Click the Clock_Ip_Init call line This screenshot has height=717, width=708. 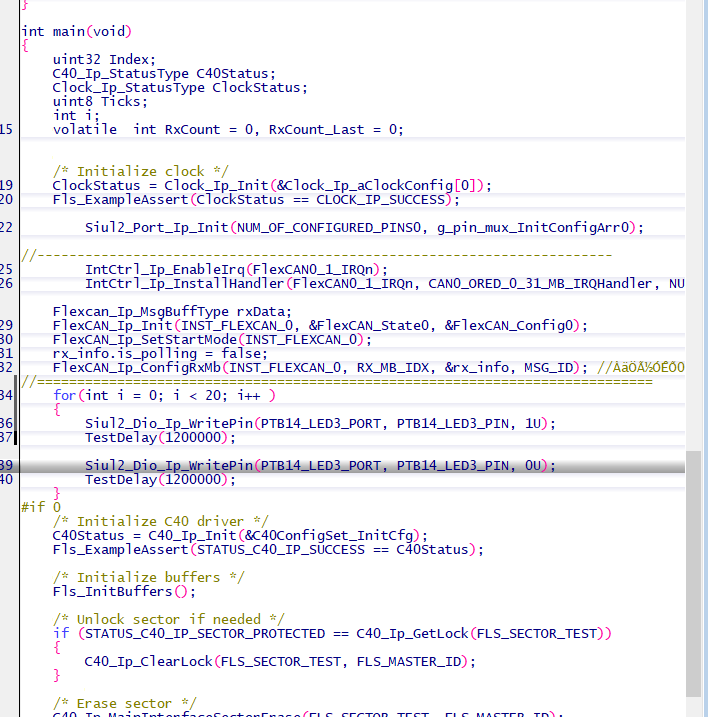coord(272,185)
